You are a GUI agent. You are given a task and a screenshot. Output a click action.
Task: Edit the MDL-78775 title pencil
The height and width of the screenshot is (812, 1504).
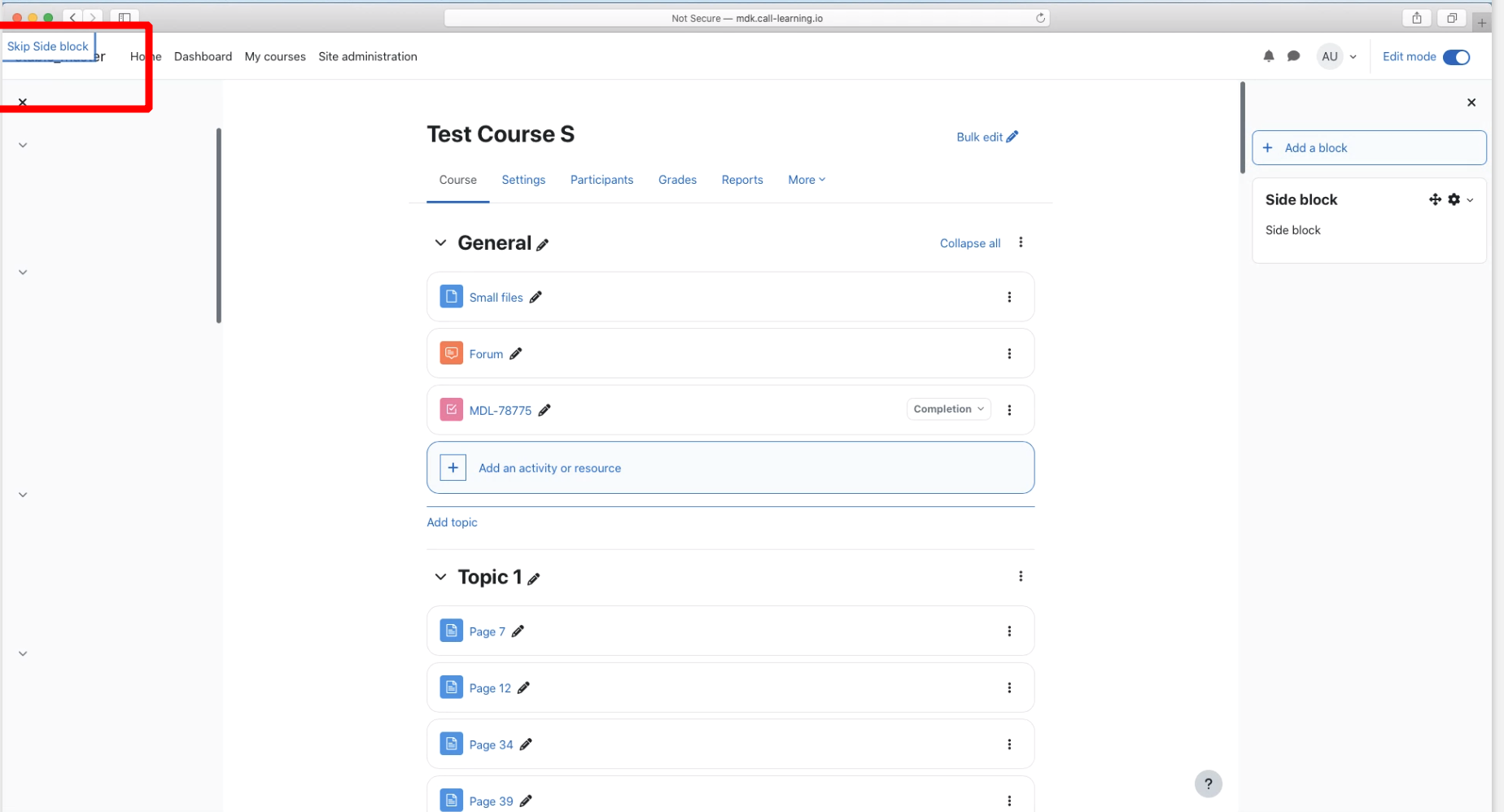[x=544, y=410]
